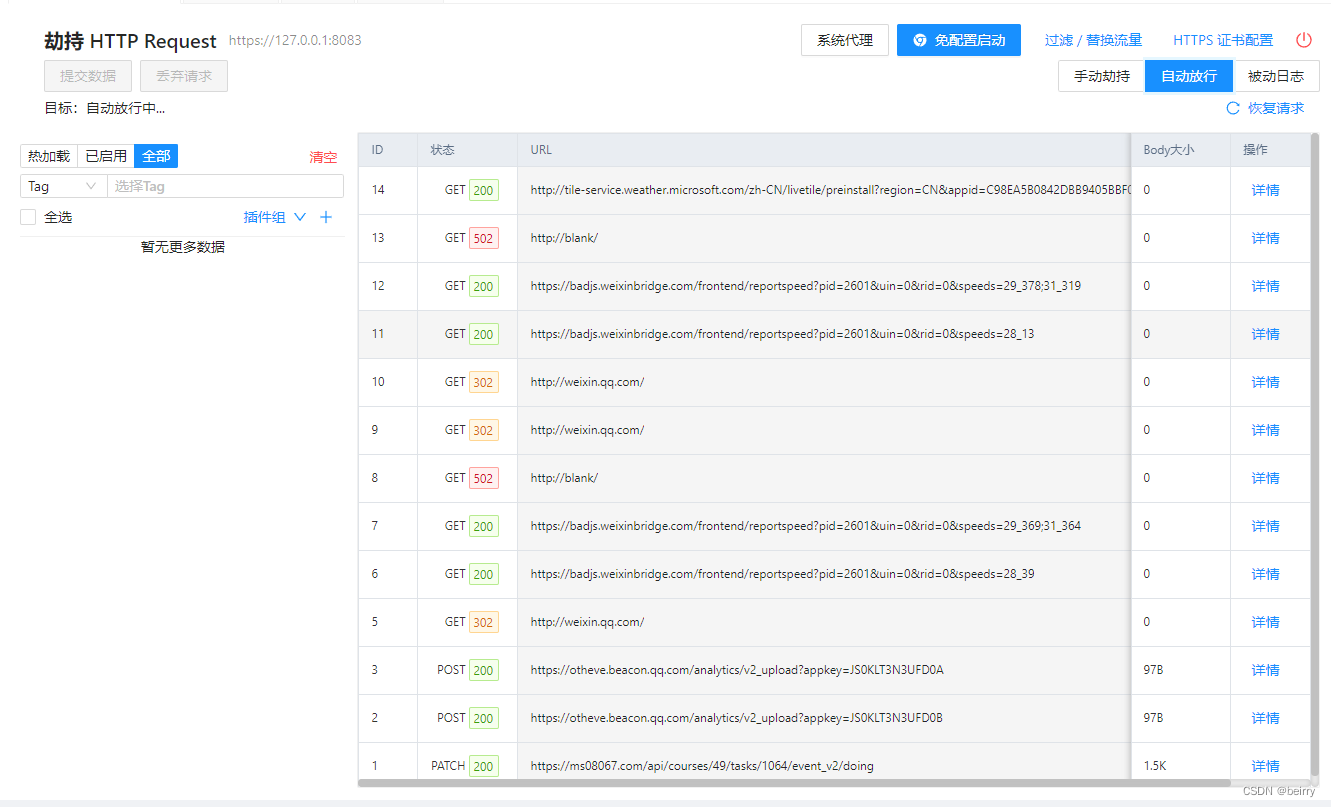Click the weixin.qq.com URL in row 9
The image size is (1331, 807).
pos(587,430)
